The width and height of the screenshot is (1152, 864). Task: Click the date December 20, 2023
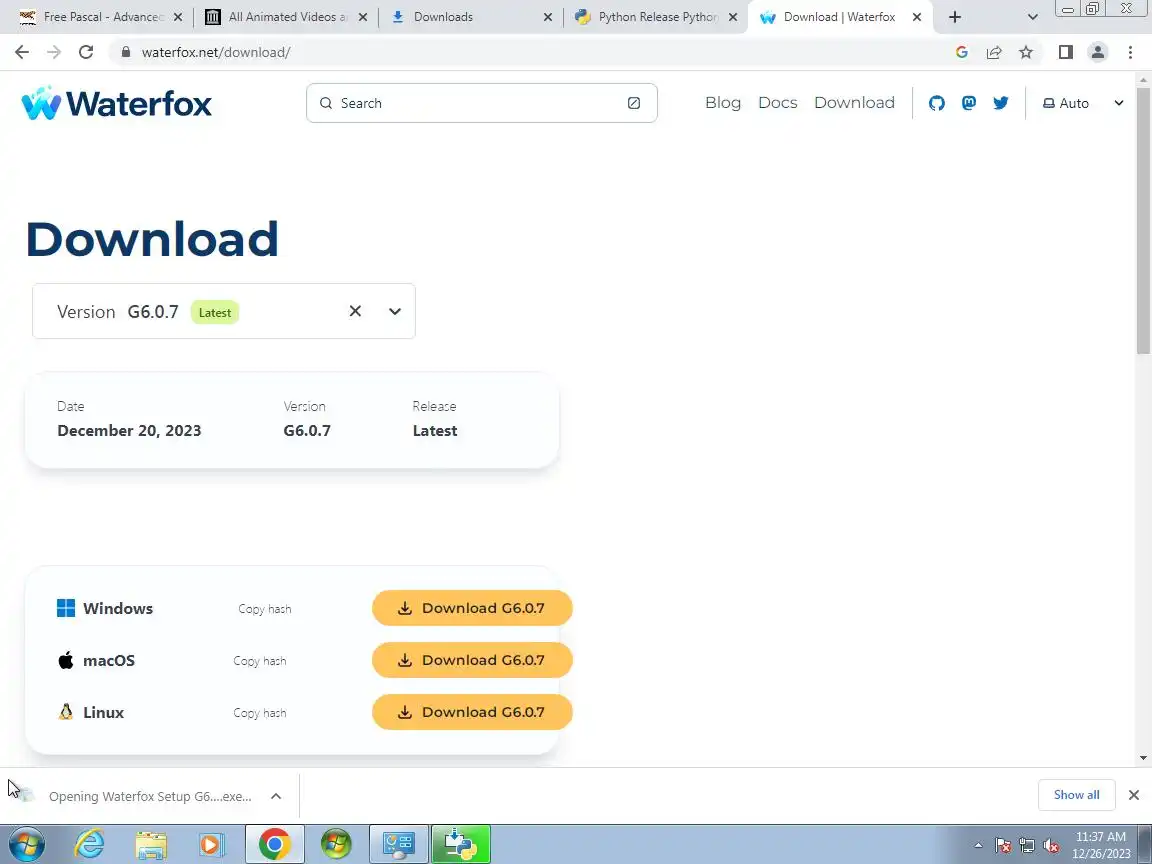[x=129, y=431]
